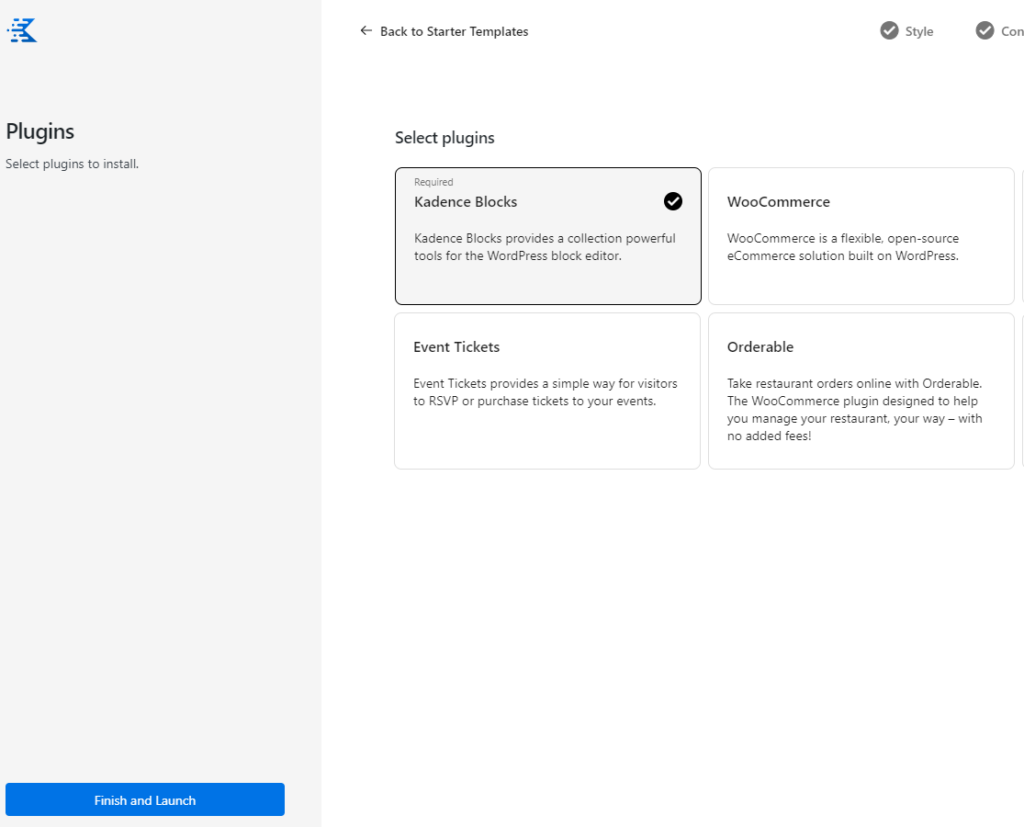
Task: Select the Kadence Blocks plugin card
Action: point(548,236)
